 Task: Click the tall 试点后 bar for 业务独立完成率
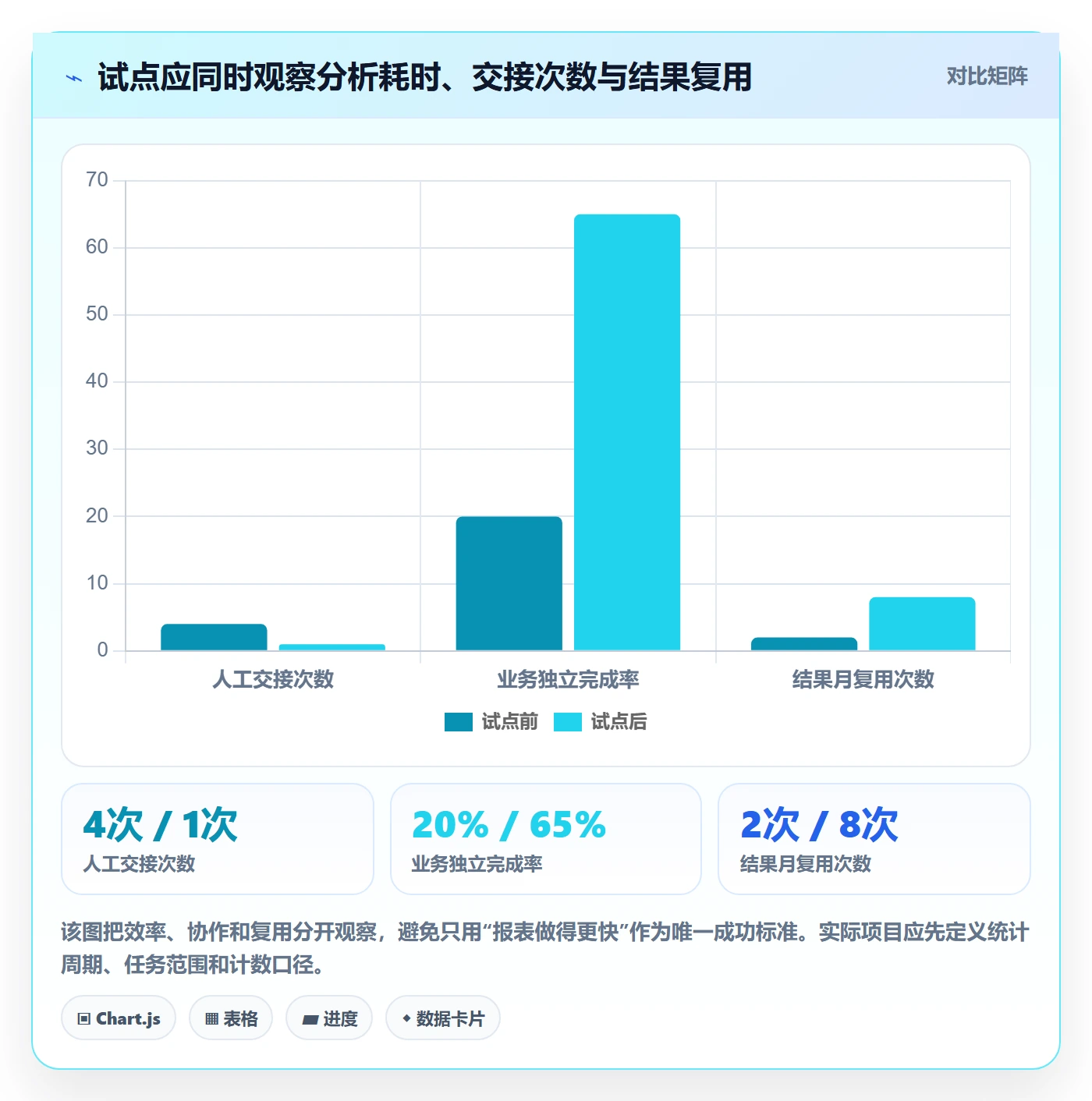627,432
